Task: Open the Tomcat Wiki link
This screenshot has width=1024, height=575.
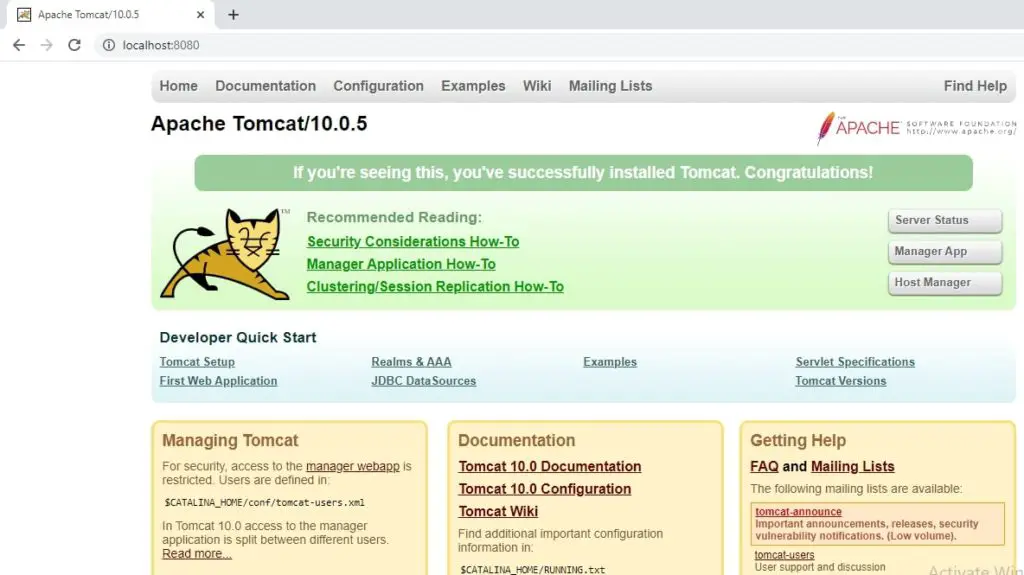Action: [498, 512]
